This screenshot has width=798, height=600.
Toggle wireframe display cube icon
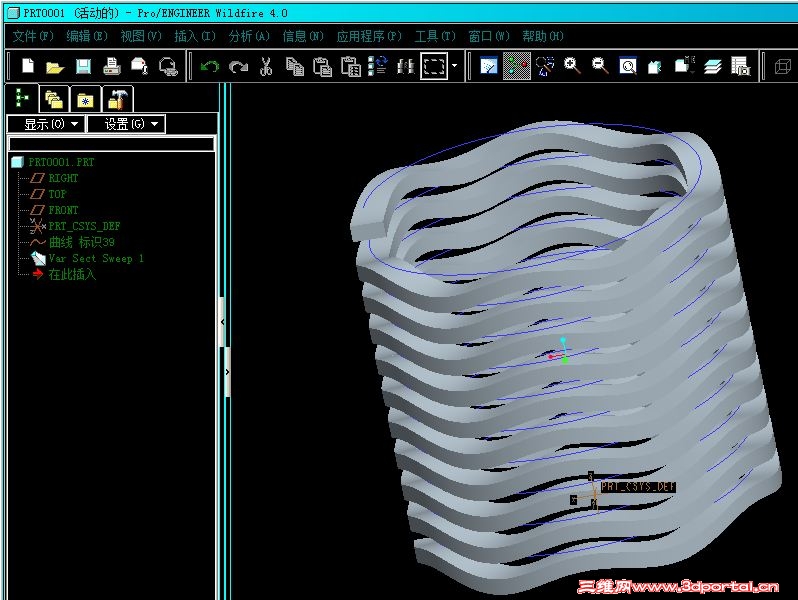pyautogui.click(x=783, y=67)
